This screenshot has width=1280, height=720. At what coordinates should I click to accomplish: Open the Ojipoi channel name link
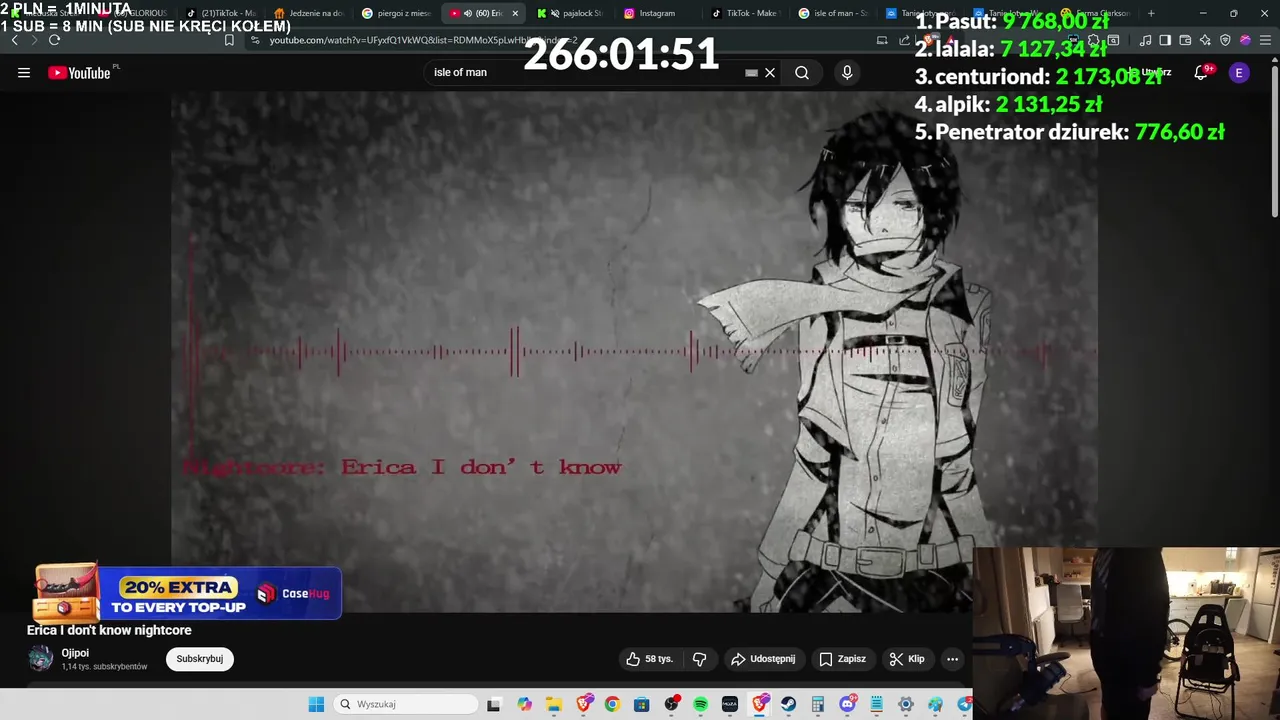coord(75,653)
